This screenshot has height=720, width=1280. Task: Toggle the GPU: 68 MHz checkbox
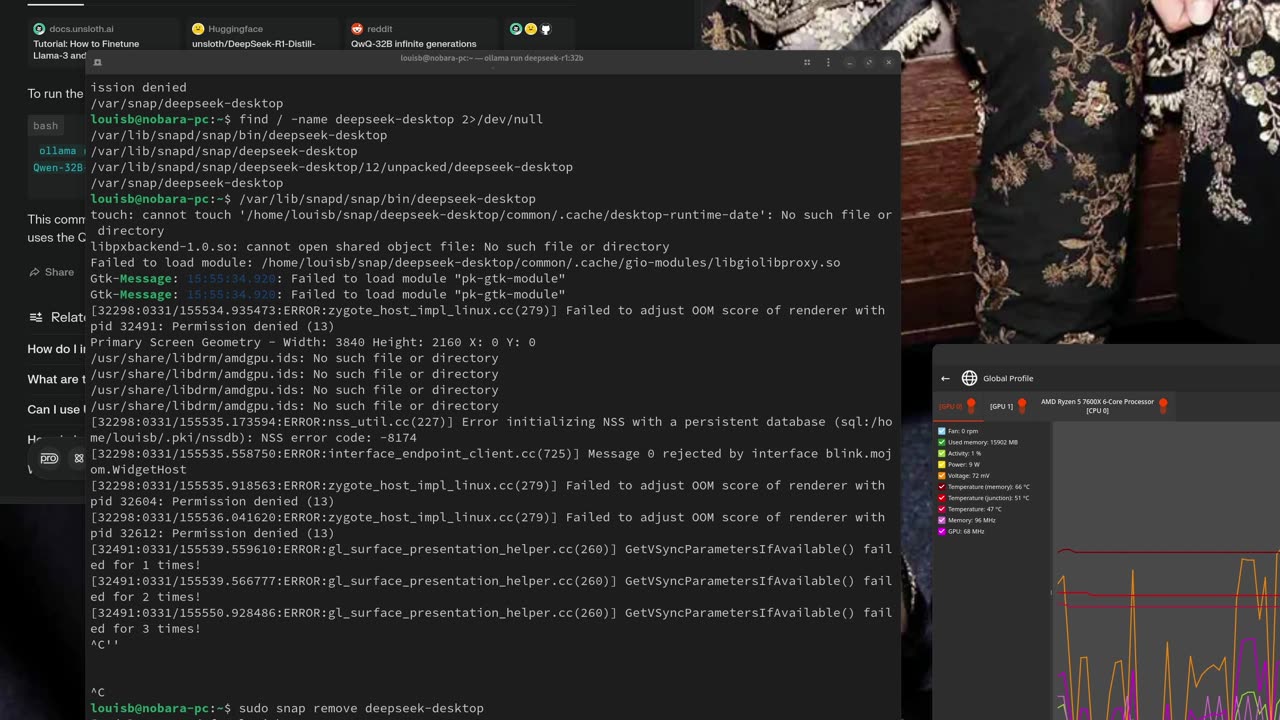tap(942, 531)
